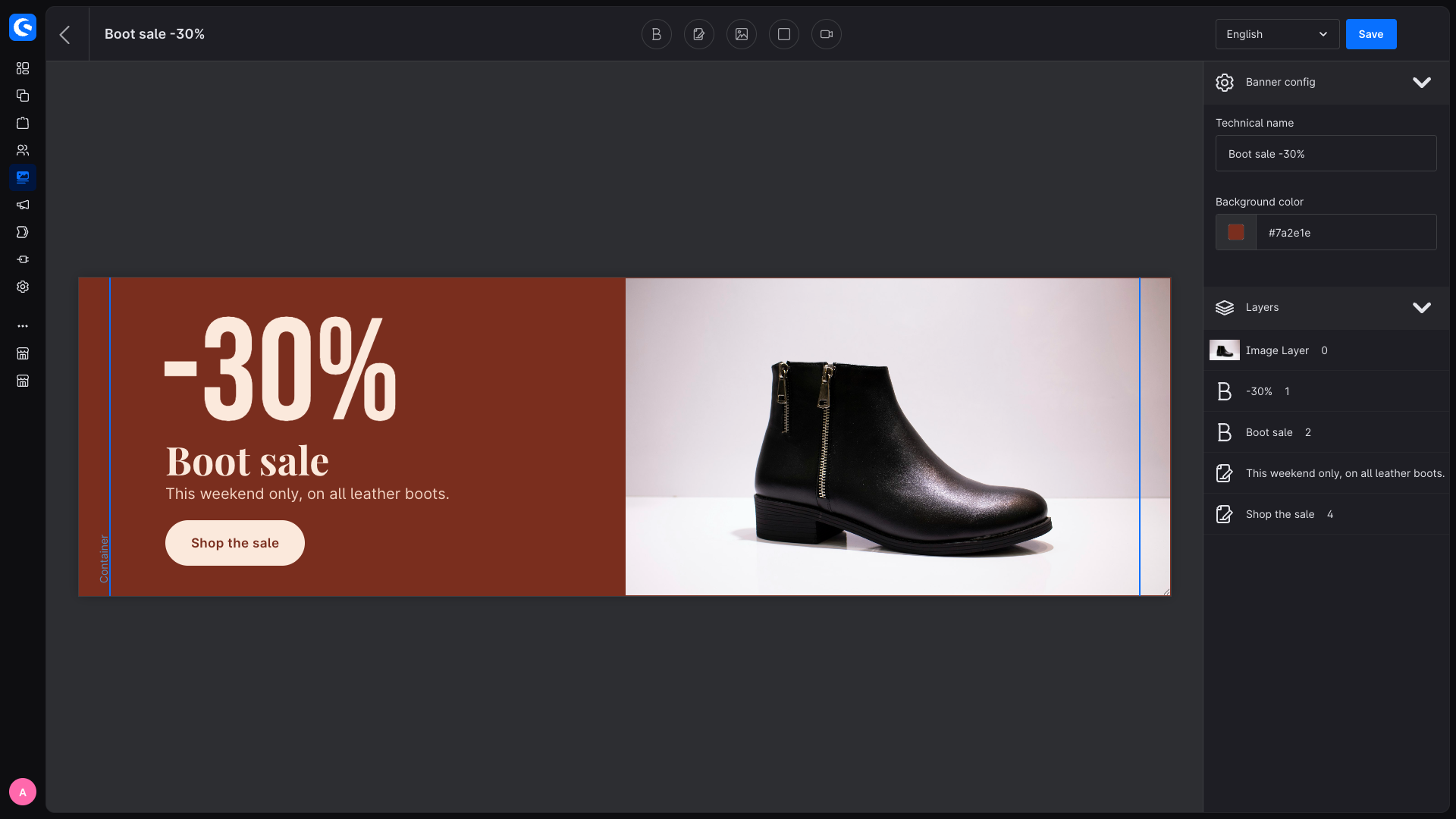Select the 'This weekend only' layer row
This screenshot has width=1456, height=819.
(x=1326, y=473)
